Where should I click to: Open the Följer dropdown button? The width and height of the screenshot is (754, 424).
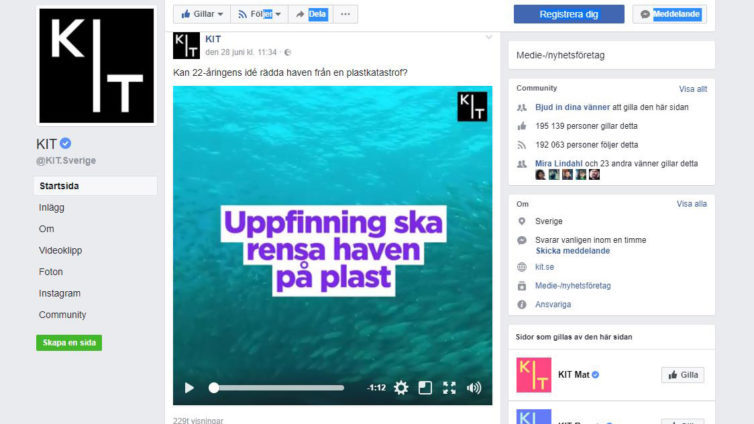pos(259,14)
